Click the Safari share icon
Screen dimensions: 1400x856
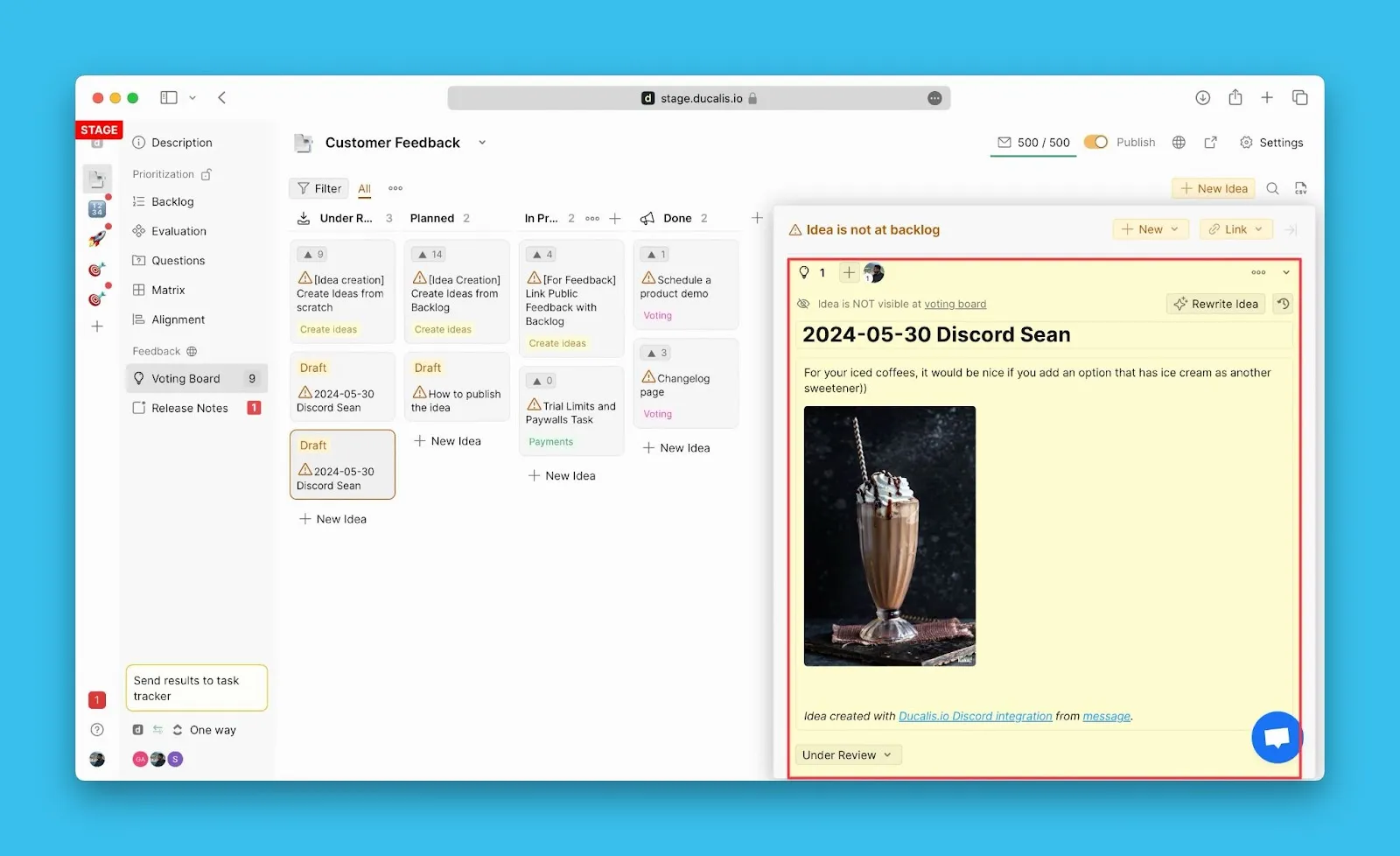coord(1235,98)
